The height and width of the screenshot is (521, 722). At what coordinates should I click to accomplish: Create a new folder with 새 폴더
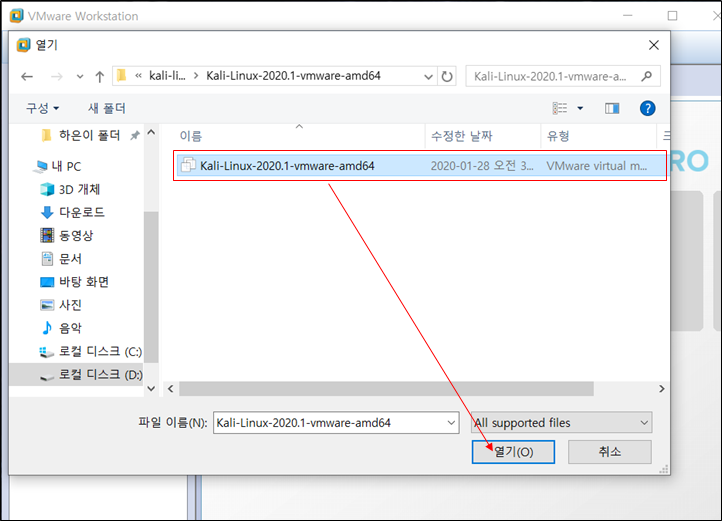[x=107, y=109]
